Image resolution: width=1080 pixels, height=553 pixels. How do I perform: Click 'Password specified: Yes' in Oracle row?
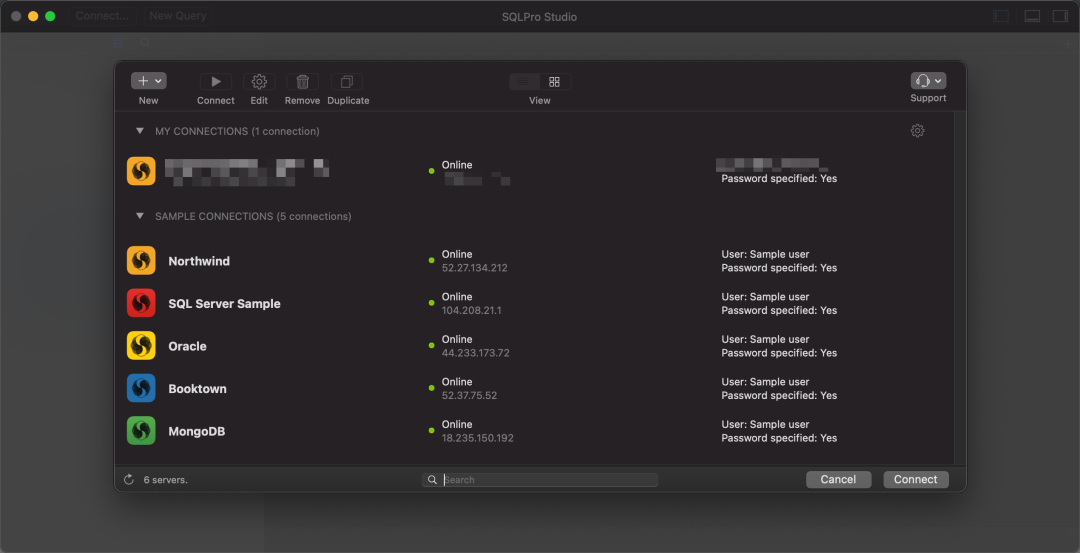point(779,353)
